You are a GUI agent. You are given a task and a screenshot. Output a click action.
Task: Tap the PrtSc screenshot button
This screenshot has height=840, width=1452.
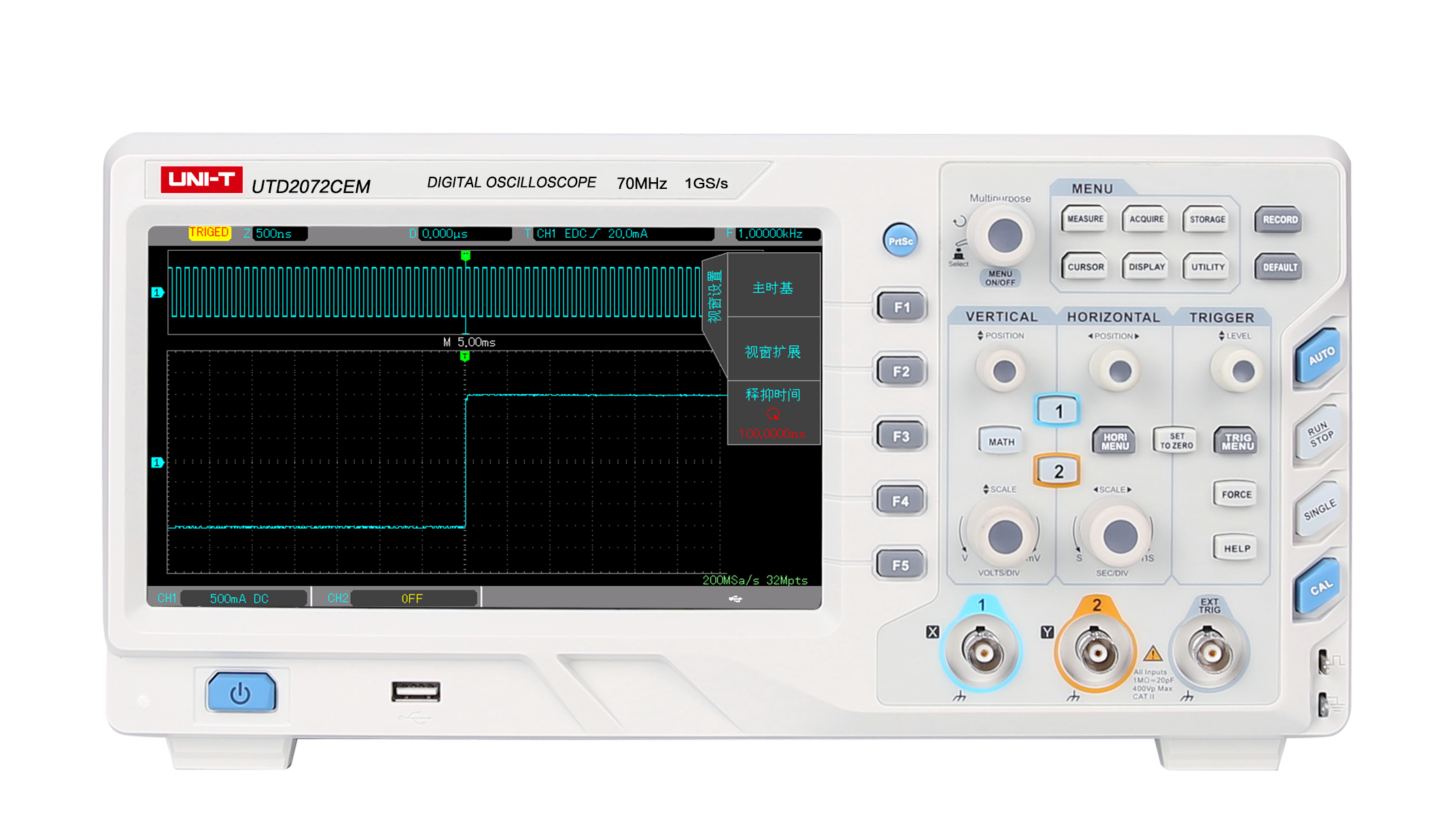click(x=900, y=241)
